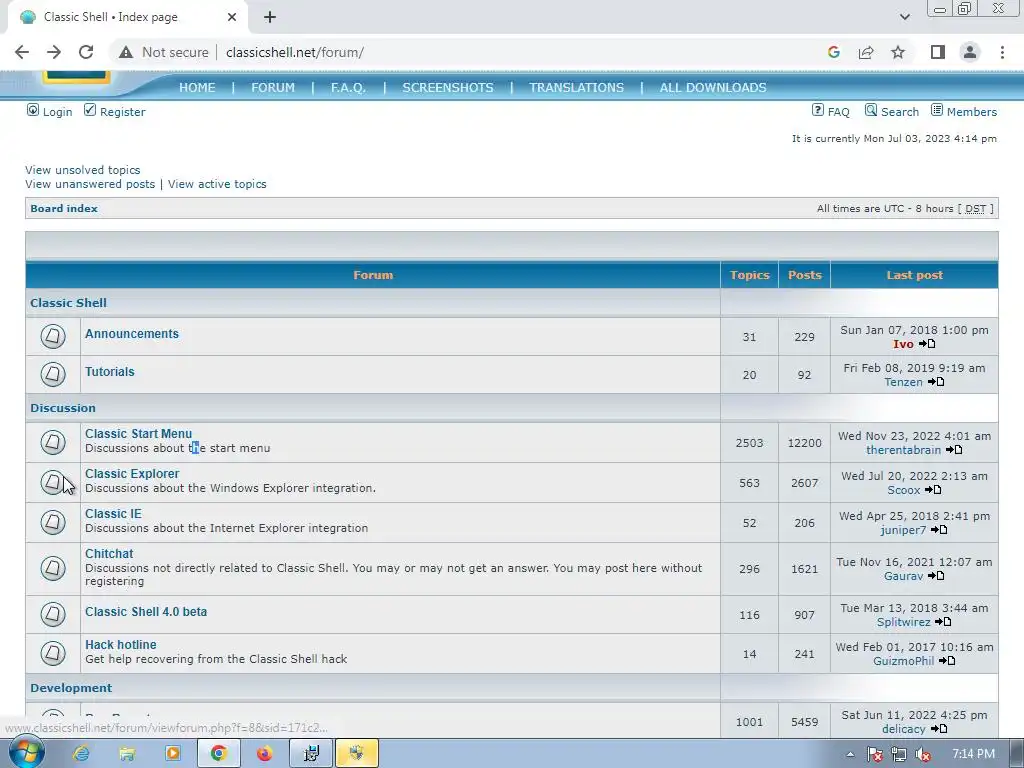View latest post icon beside Gaurav

(936, 575)
